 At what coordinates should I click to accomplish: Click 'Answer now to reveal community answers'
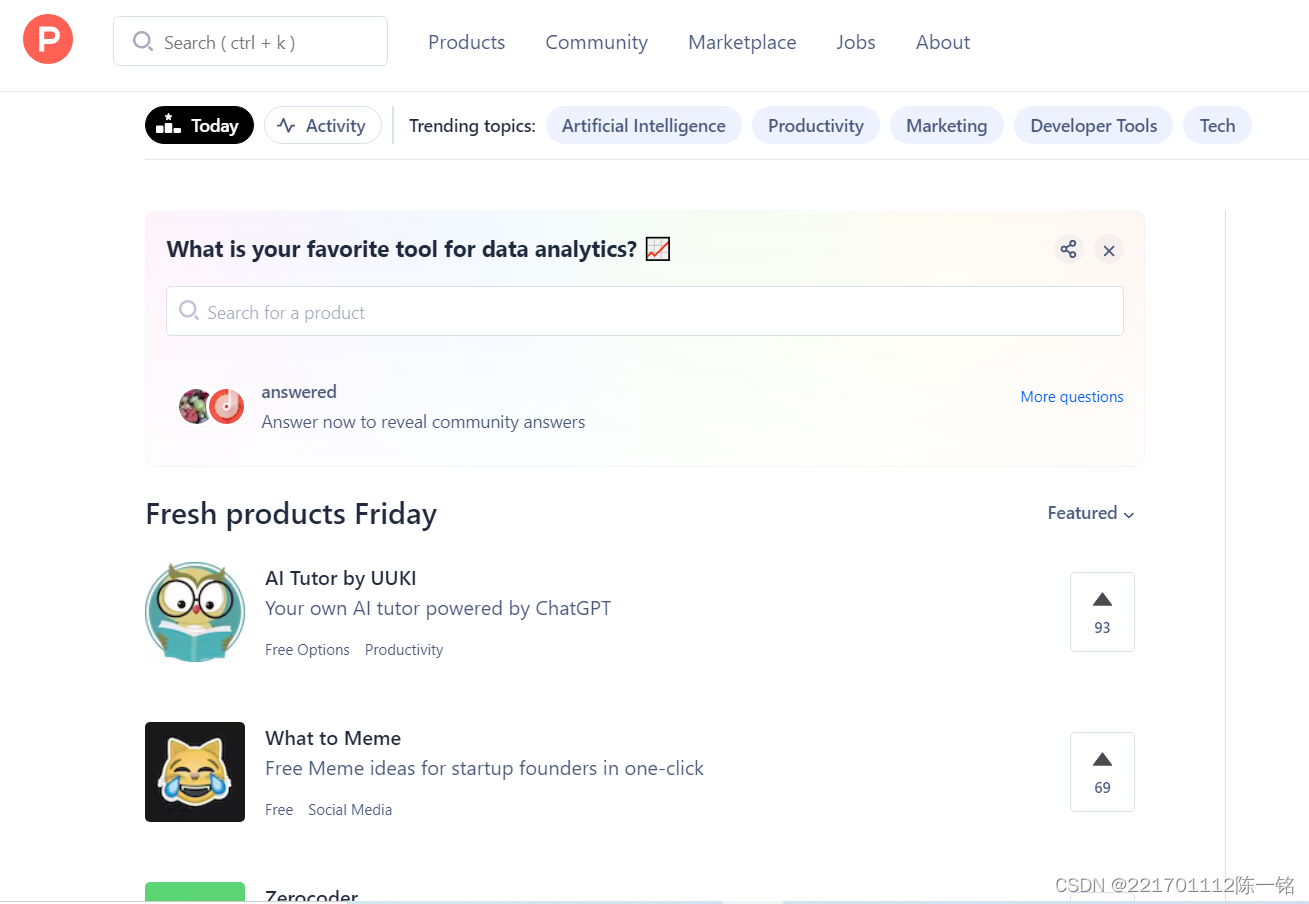[423, 422]
